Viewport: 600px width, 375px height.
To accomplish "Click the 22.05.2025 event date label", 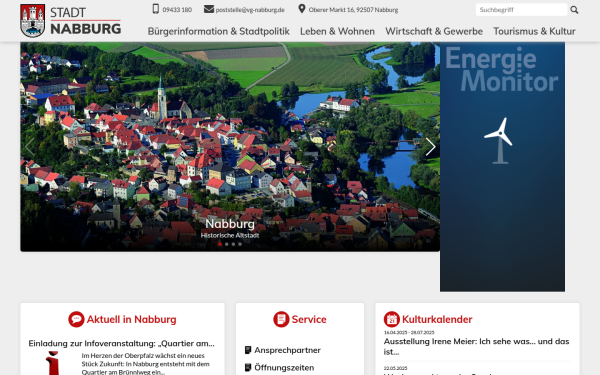I will pos(395,368).
